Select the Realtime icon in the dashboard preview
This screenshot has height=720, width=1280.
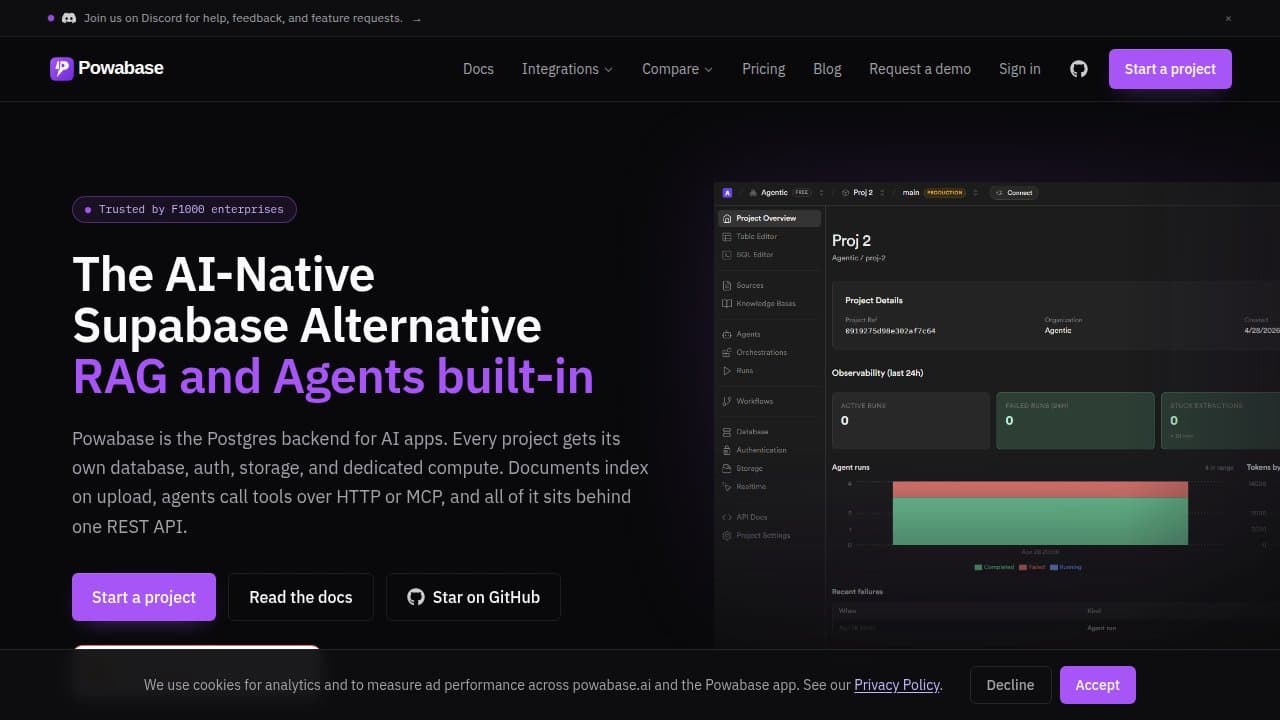click(727, 487)
